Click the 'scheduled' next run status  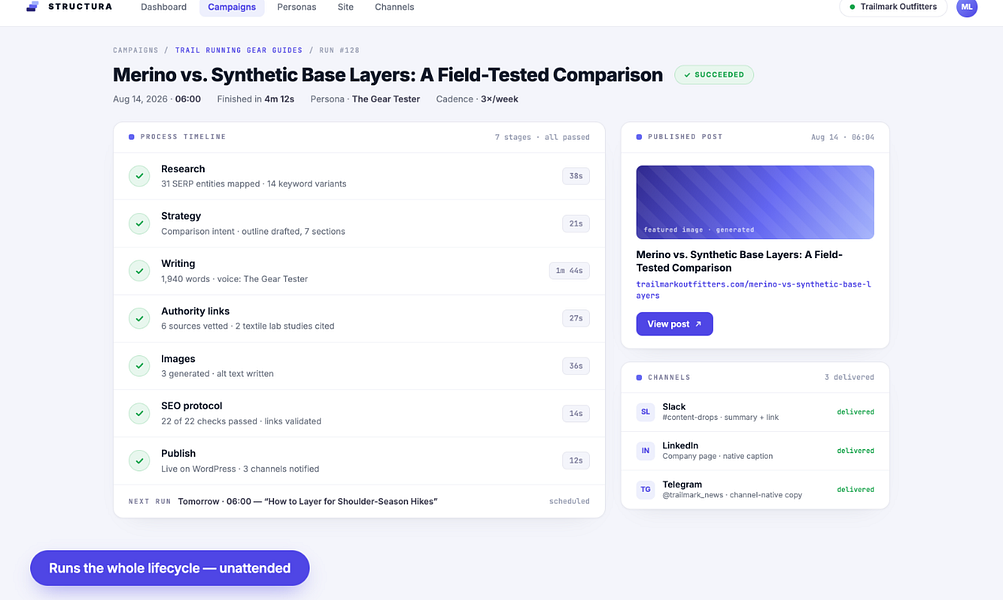tap(569, 501)
